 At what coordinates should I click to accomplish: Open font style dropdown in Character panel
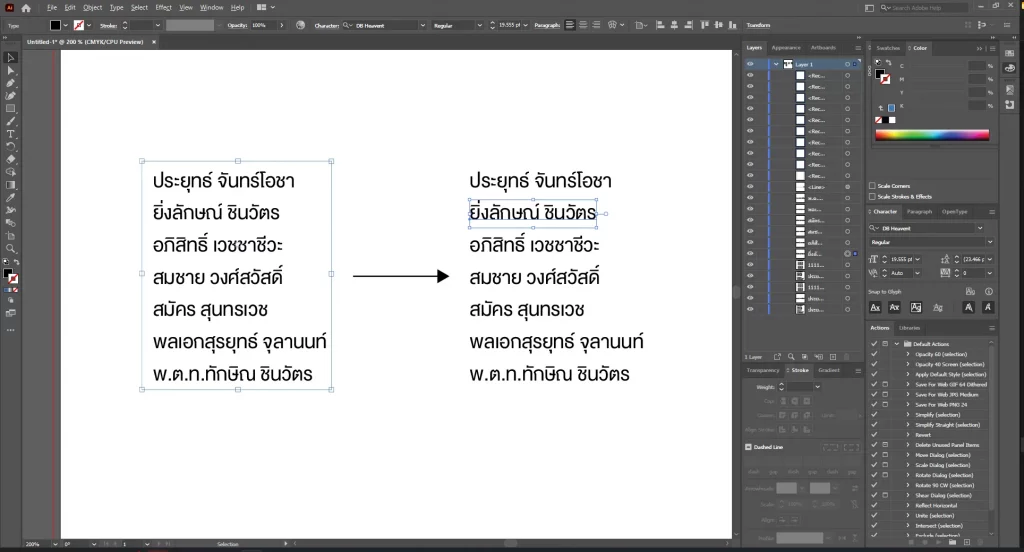click(x=990, y=242)
